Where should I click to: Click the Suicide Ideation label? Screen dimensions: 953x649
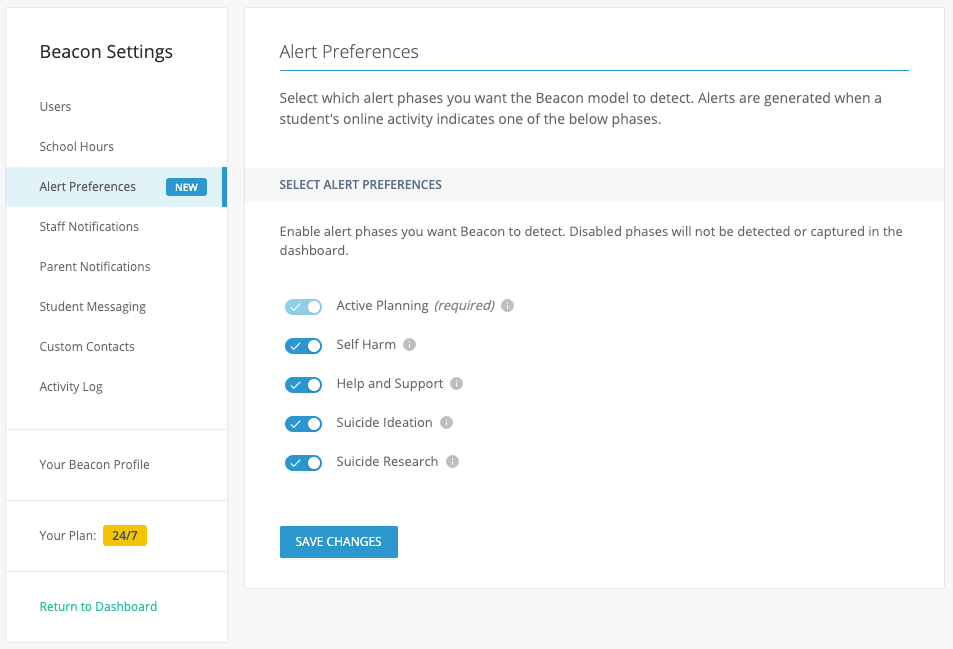click(x=384, y=422)
